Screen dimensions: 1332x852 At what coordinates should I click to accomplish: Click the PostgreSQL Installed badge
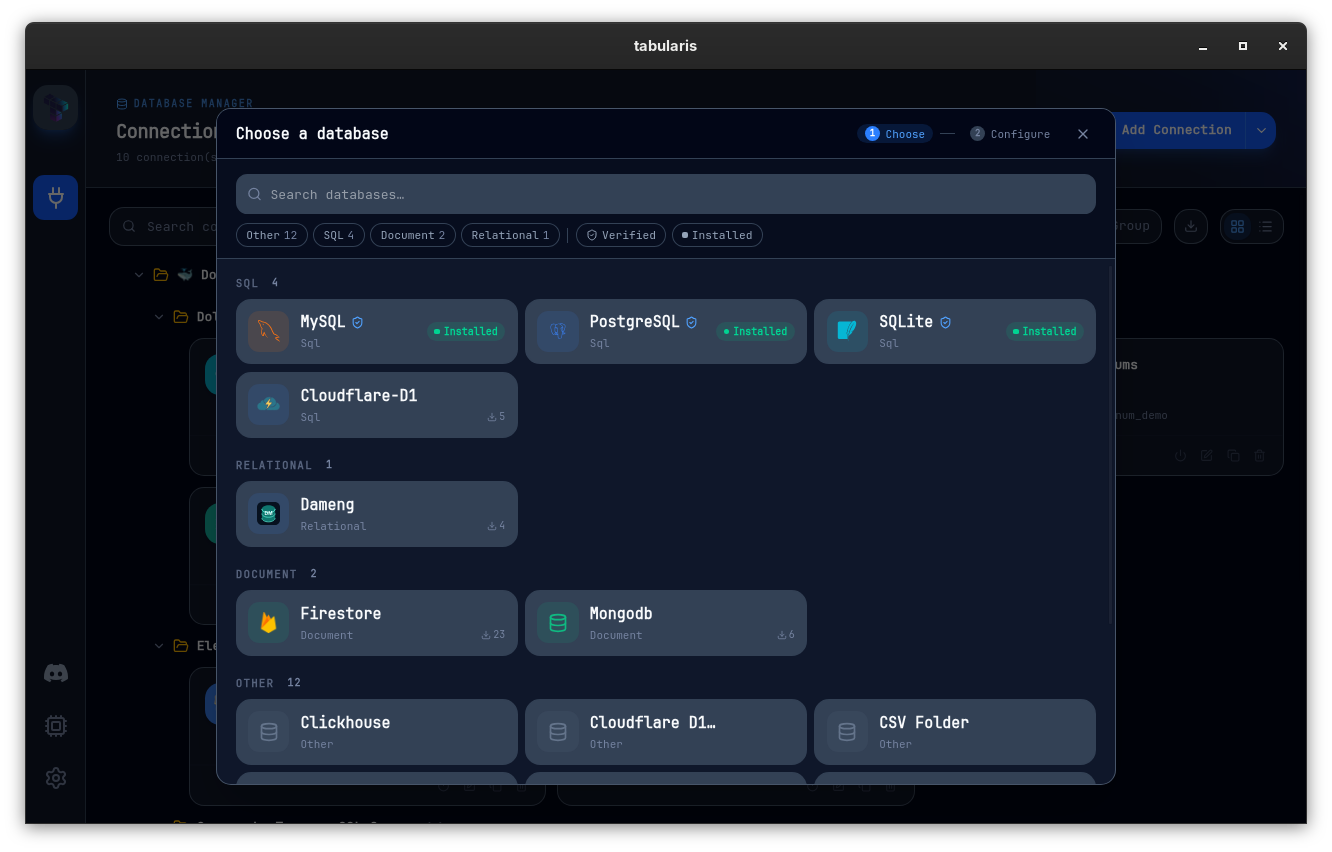(x=755, y=331)
